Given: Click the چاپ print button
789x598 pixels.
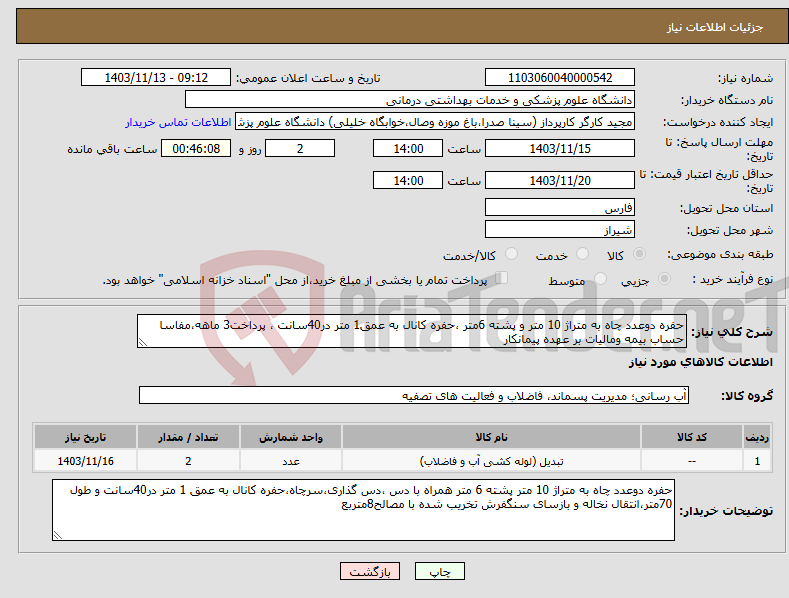Looking at the screenshot, I should tap(440, 571).
